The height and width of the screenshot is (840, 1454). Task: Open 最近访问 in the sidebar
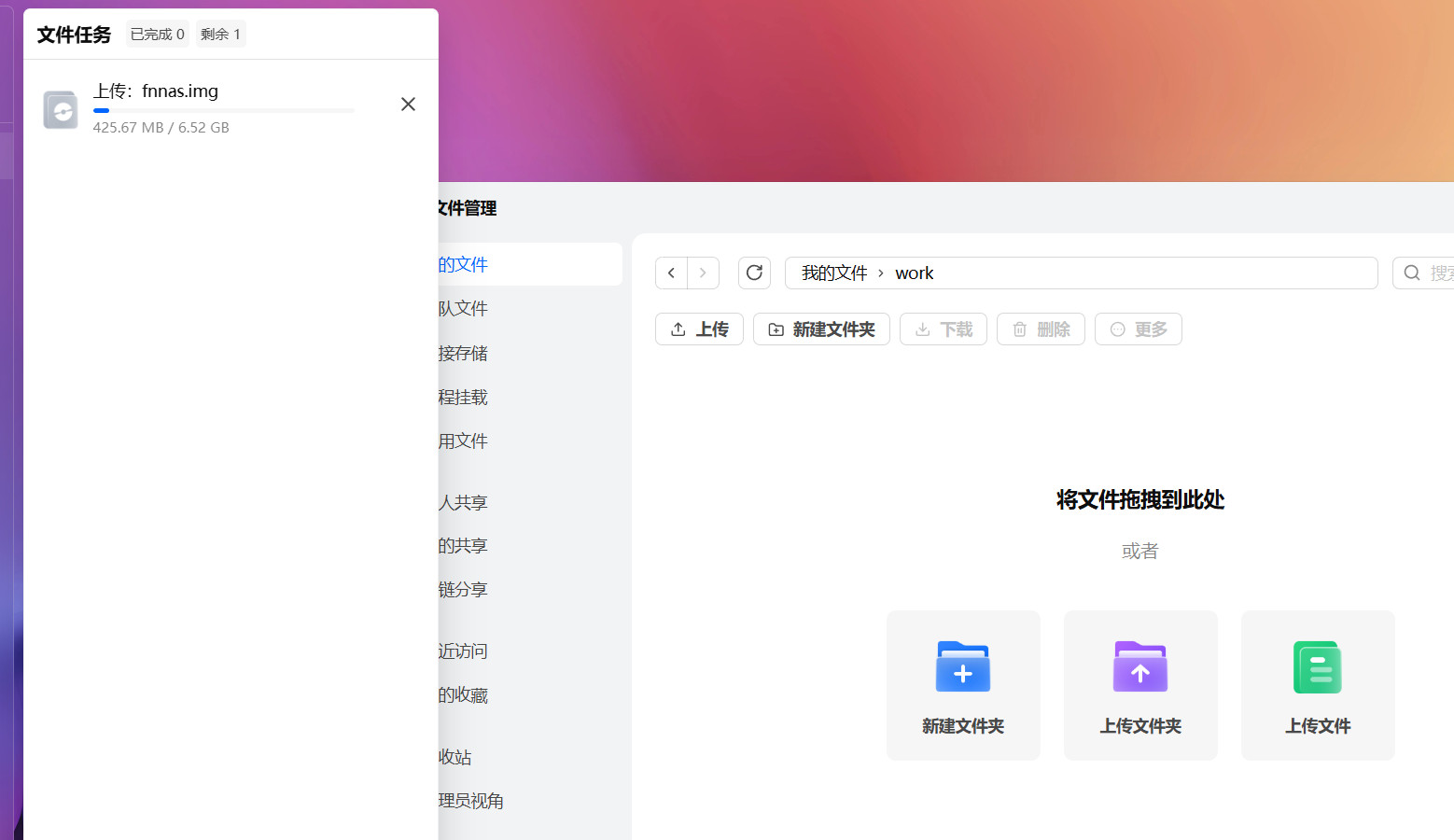(464, 651)
